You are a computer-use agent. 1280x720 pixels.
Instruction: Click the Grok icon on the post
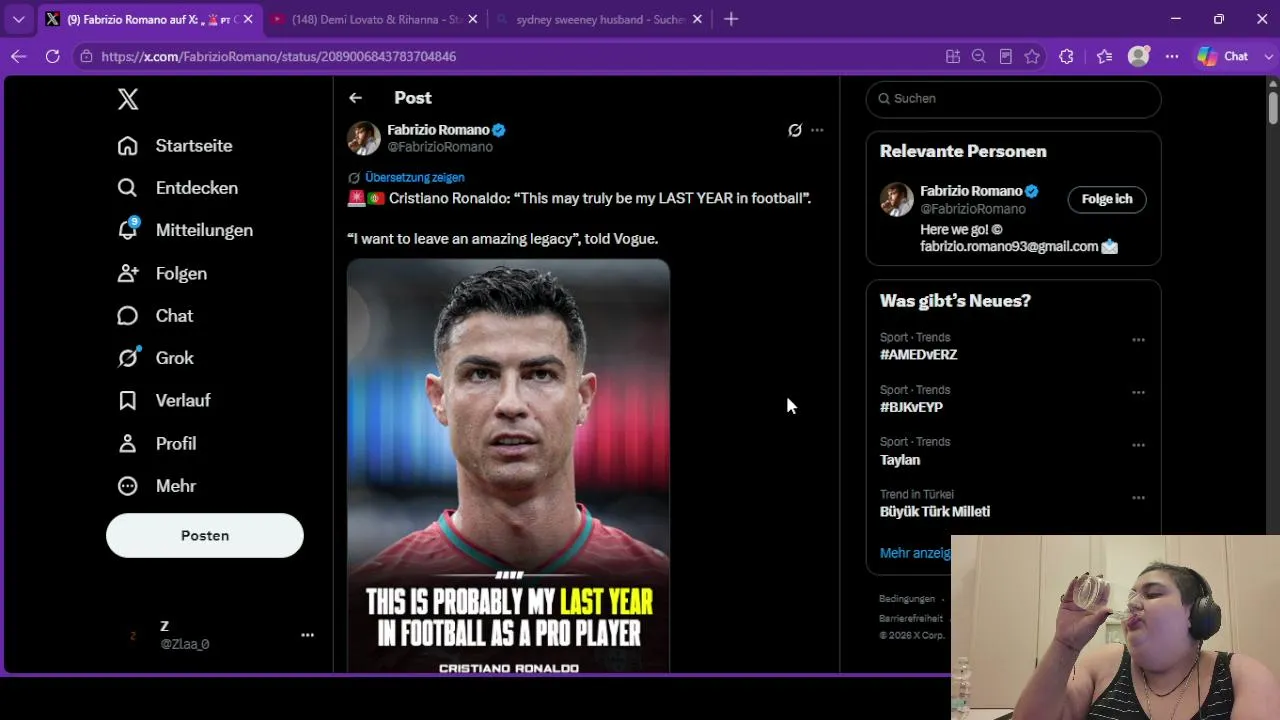tap(795, 130)
